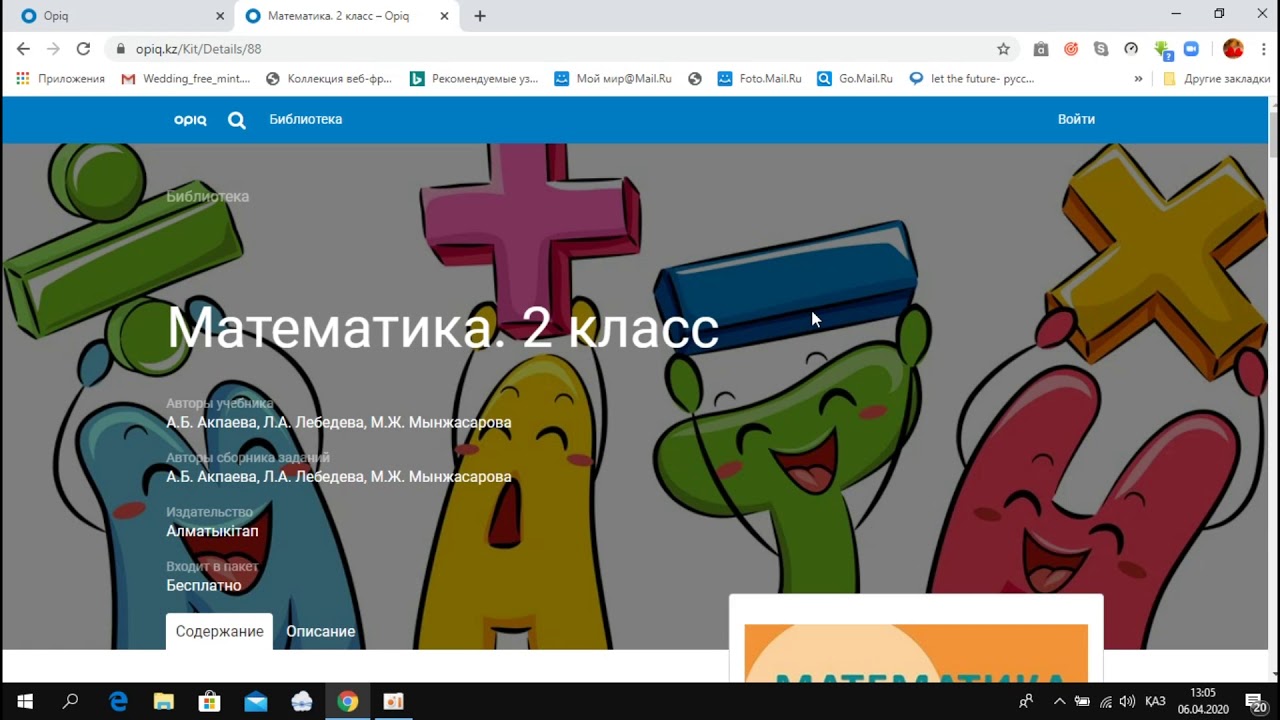1280x720 pixels.
Task: Open the let the future bookmark
Action: coord(972,78)
